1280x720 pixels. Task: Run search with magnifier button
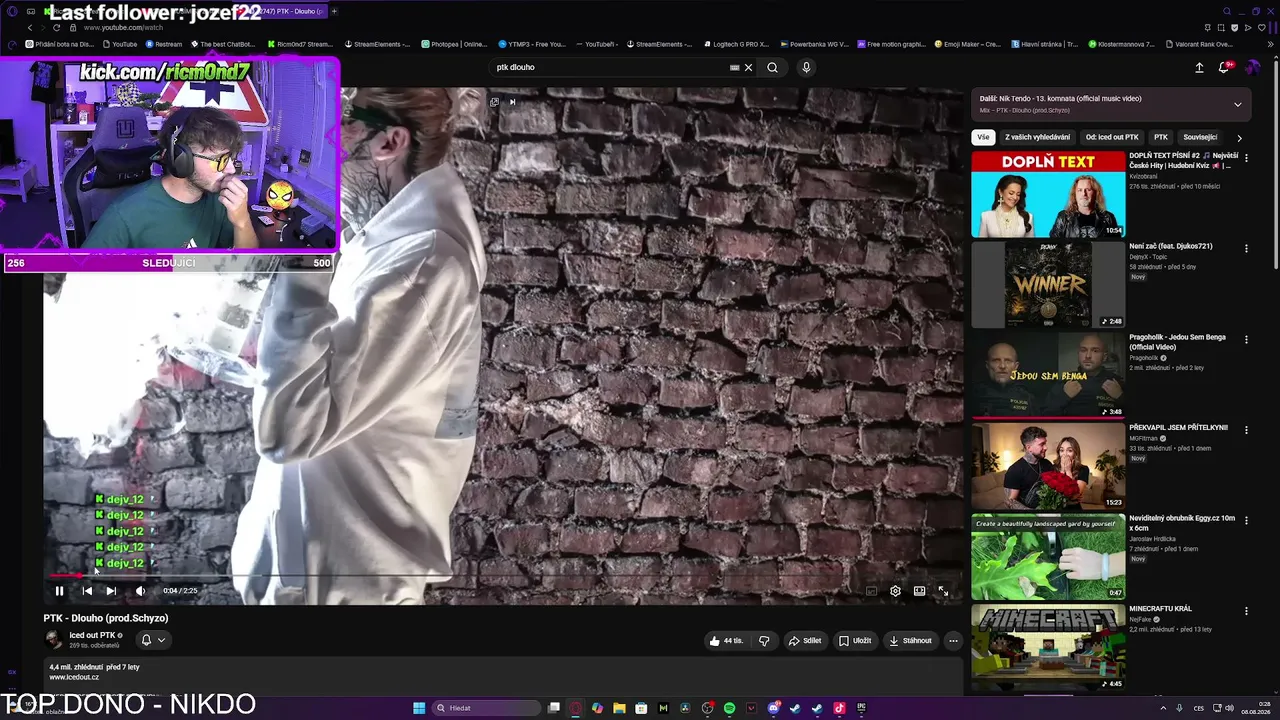point(772,68)
